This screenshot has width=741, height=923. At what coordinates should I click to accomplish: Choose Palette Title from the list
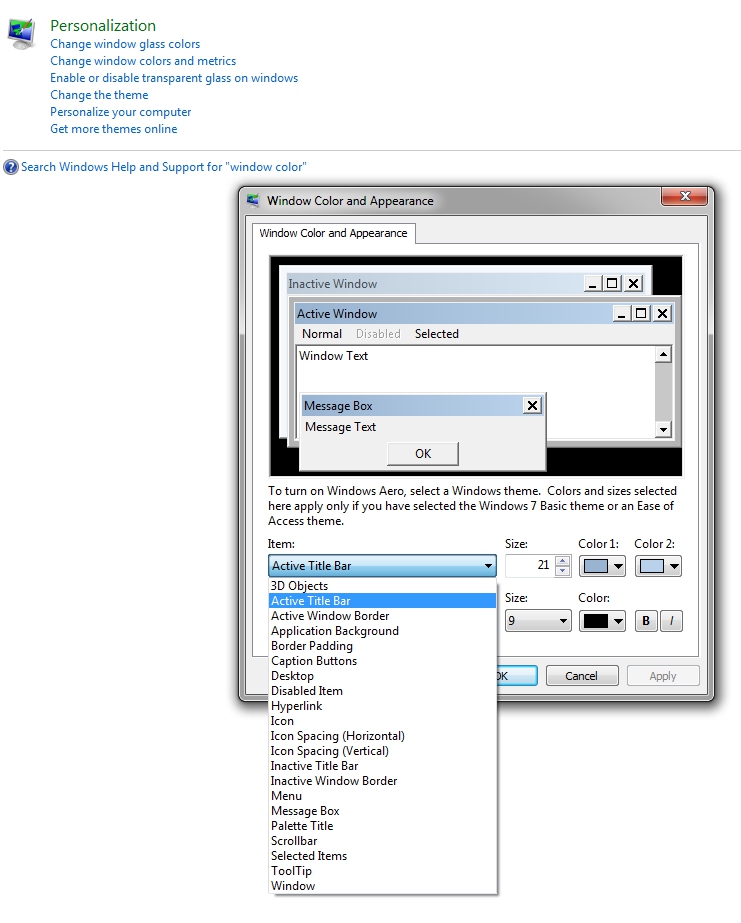(382, 826)
